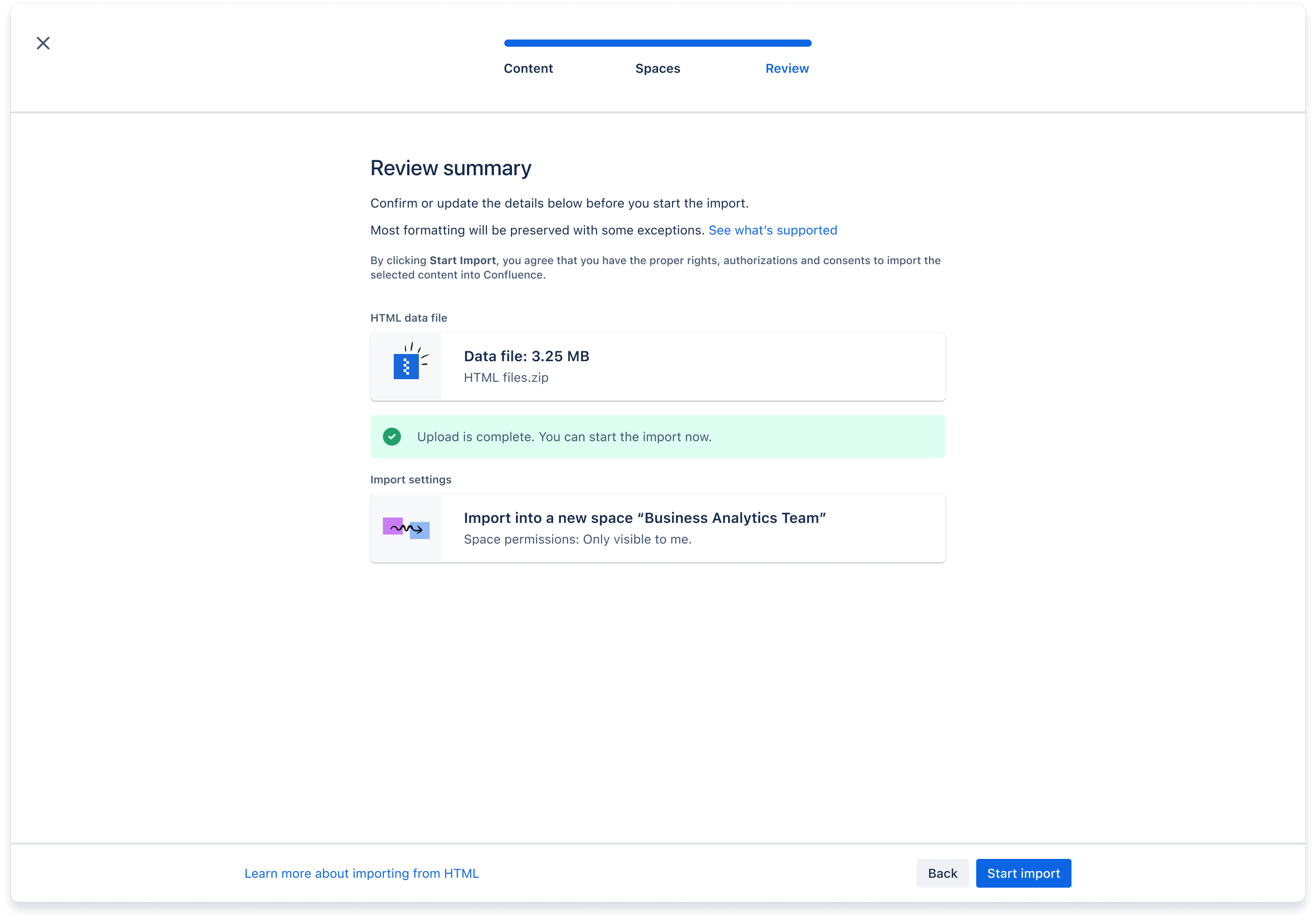Click Start import button
Screen dimensions: 1316x920
coord(1023,873)
